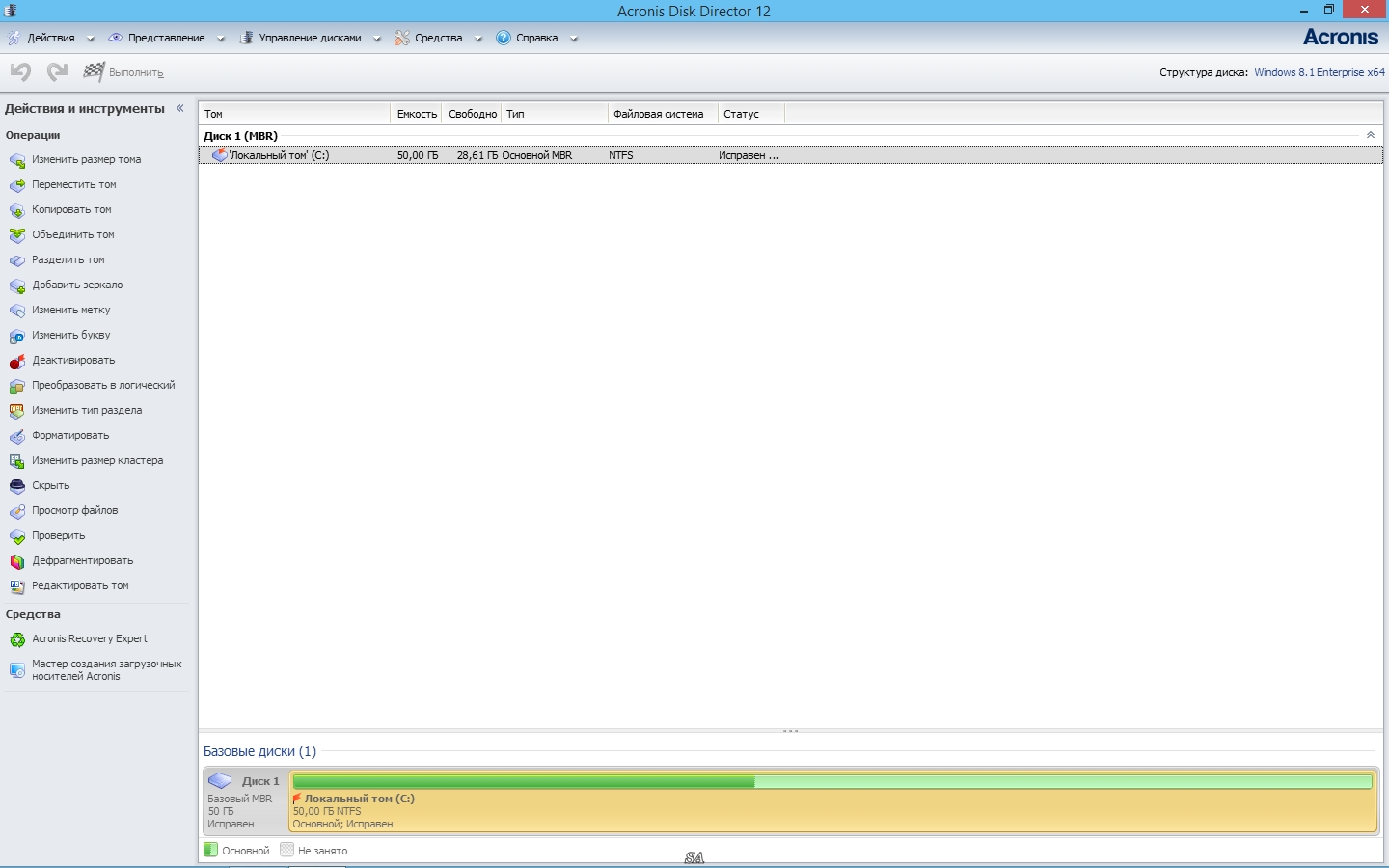Click the Change partition type icon

(17, 411)
